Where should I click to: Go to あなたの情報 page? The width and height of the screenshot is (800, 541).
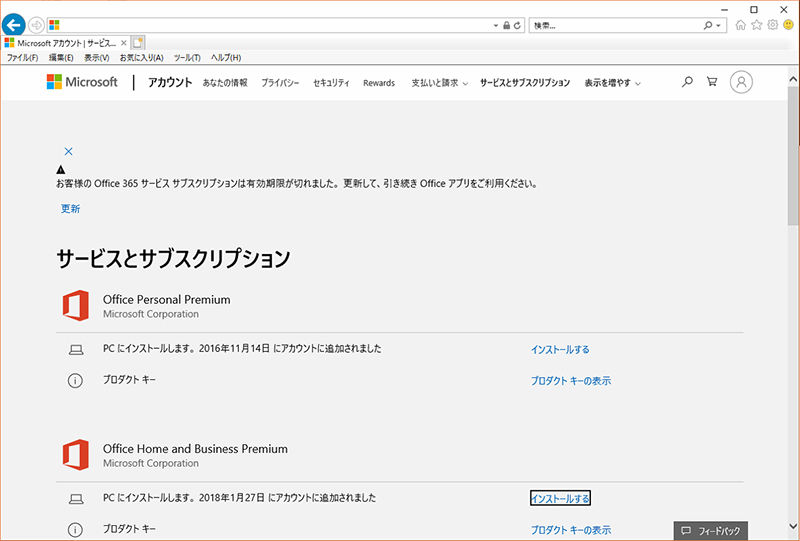[x=225, y=83]
